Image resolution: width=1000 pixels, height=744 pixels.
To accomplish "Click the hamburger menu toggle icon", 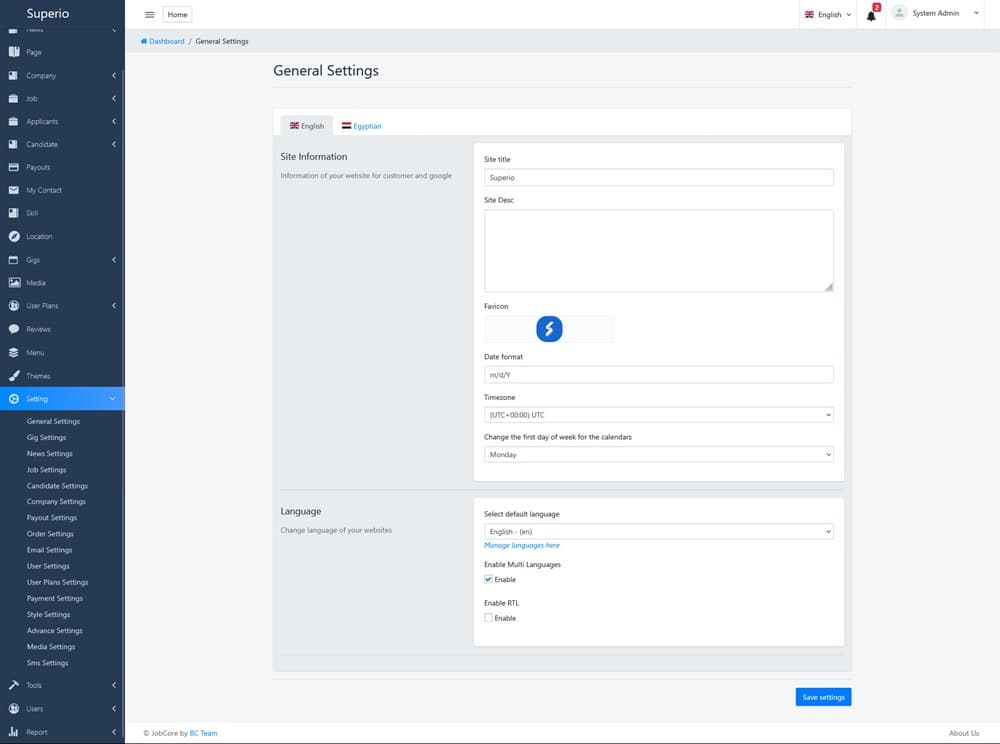I will coord(150,15).
